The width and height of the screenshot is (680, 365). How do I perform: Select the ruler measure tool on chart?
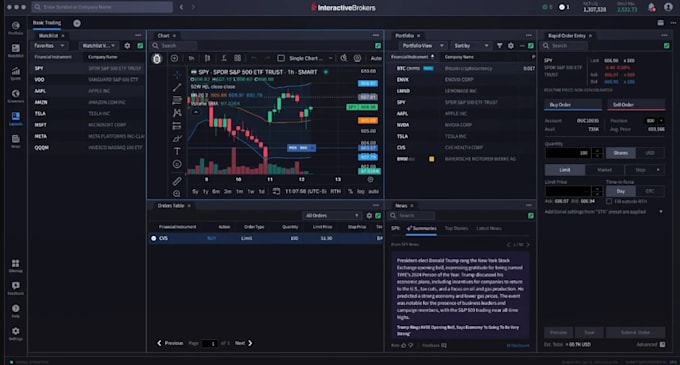pyautogui.click(x=177, y=181)
